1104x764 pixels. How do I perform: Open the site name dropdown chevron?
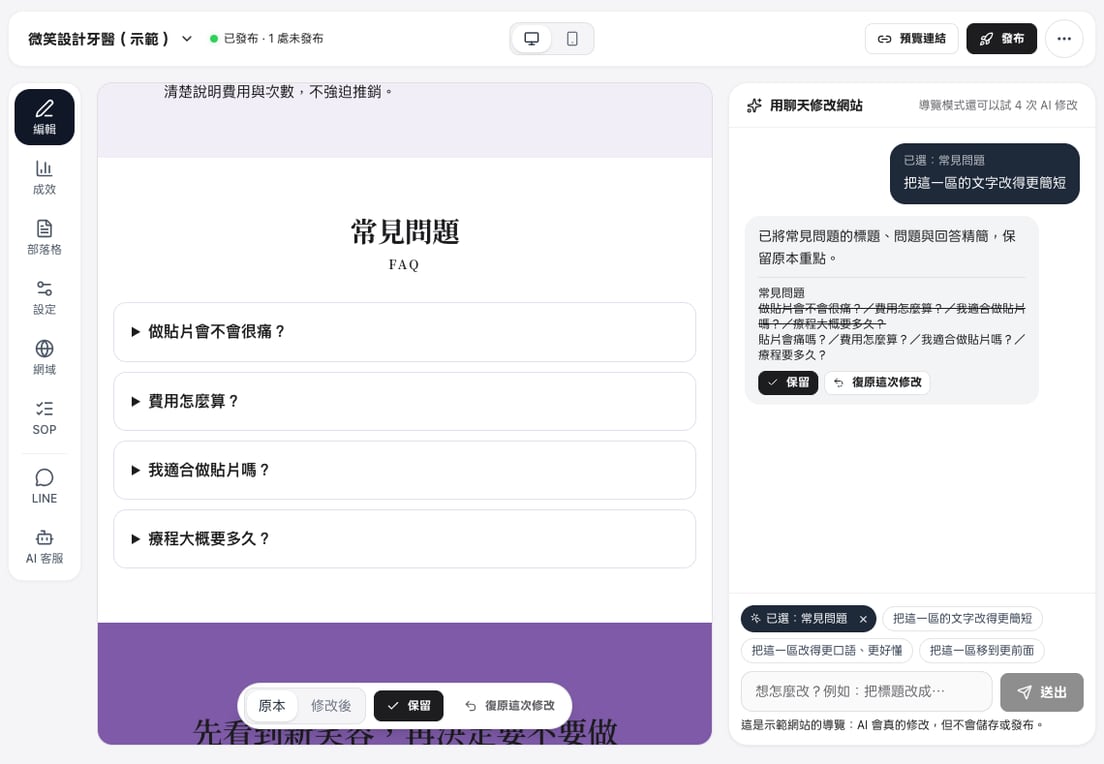point(187,39)
